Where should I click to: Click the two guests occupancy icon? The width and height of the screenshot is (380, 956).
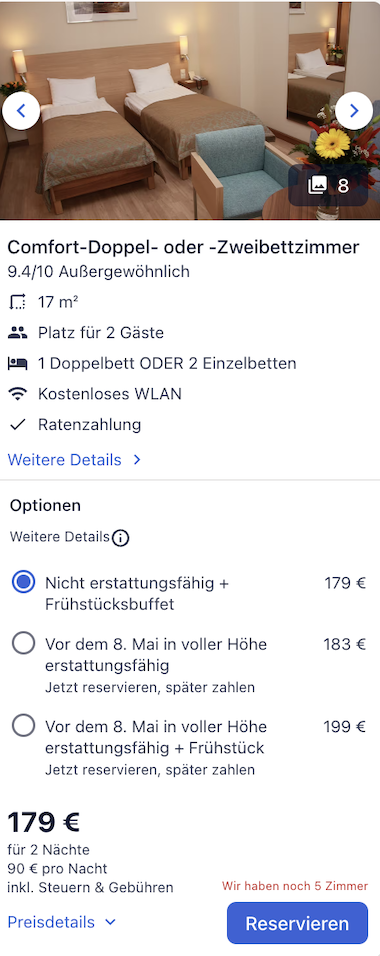pos(18,333)
